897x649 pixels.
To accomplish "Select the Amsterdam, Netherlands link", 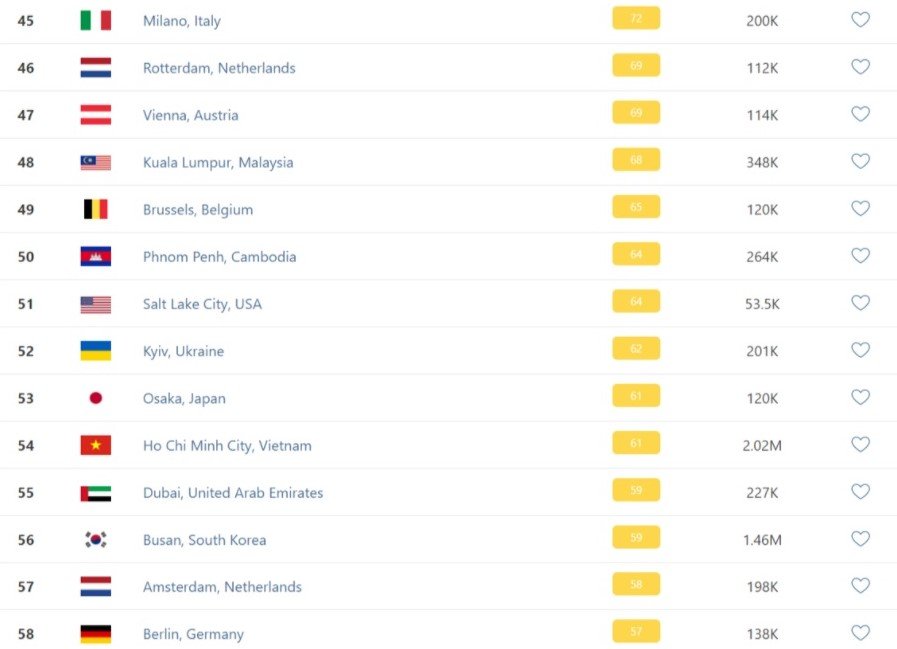I will point(222,587).
